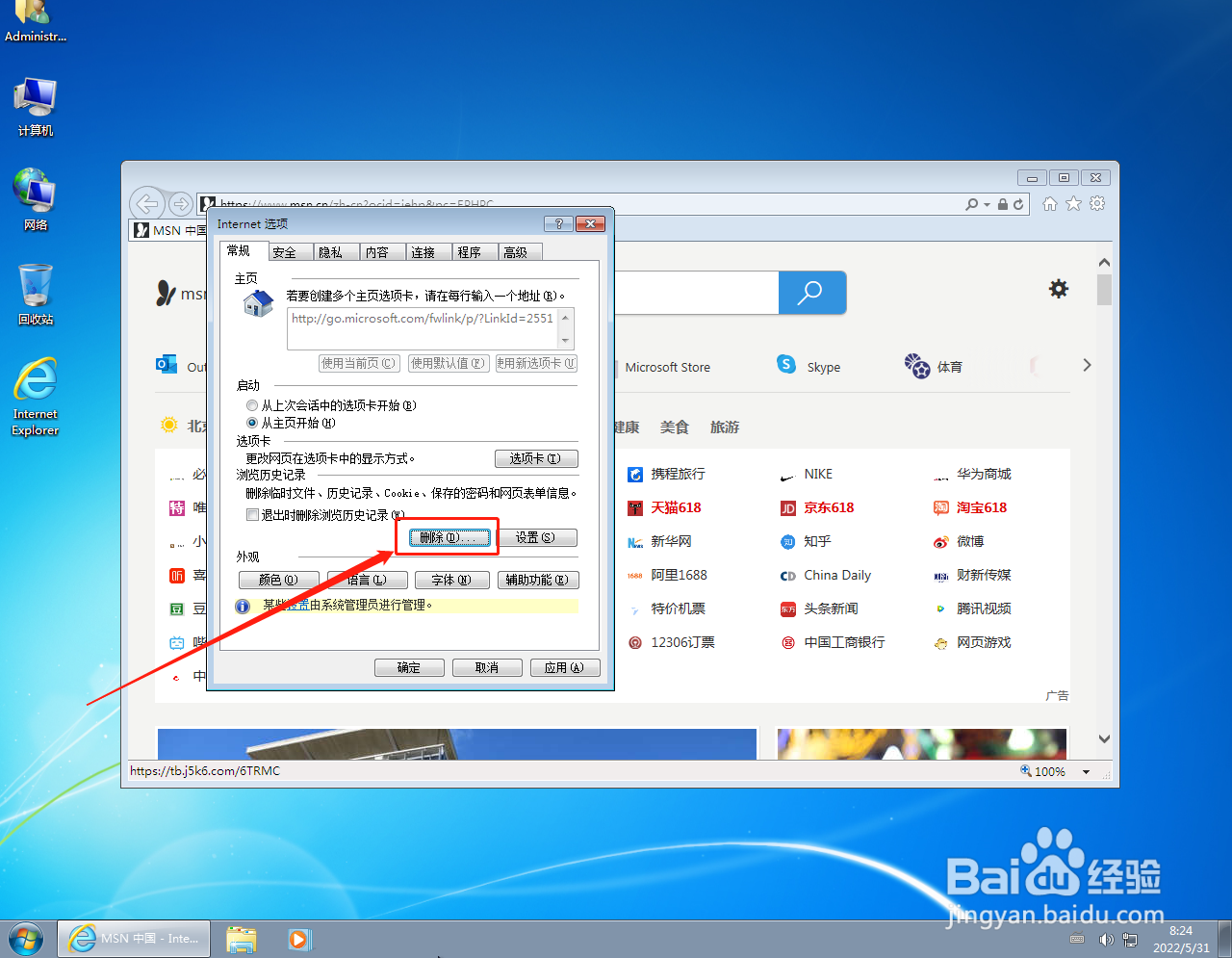Click the page vertical scrollbar thumb
The image size is (1232, 958).
click(1104, 290)
